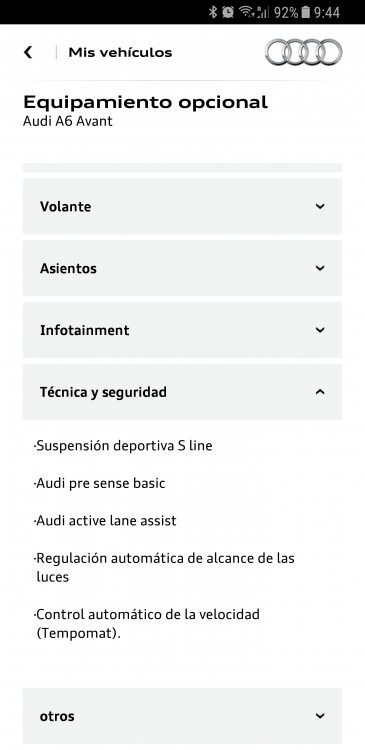The width and height of the screenshot is (365, 750).
Task: Tap the back arrow icon
Action: click(28, 52)
